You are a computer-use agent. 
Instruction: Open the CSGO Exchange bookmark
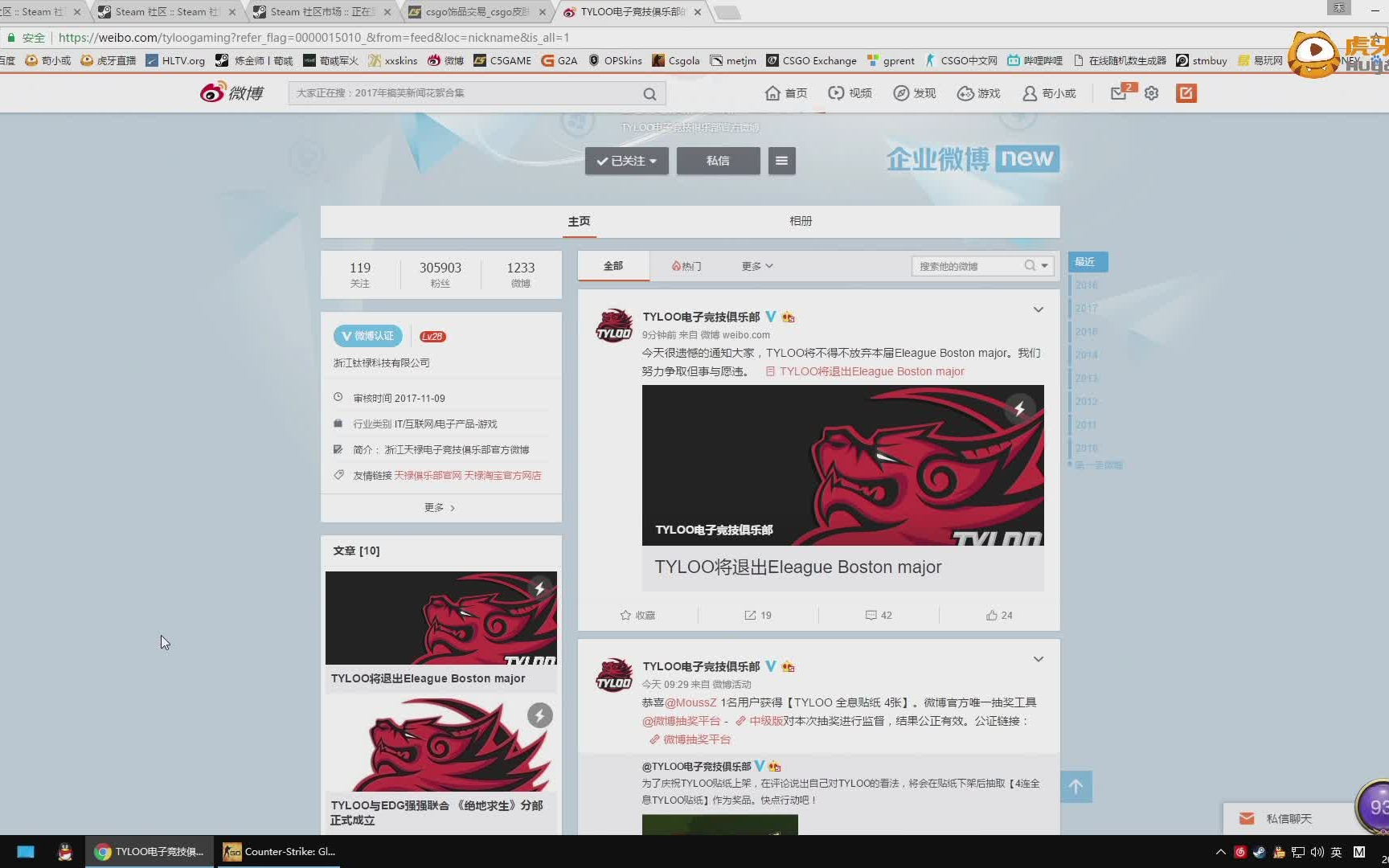click(x=811, y=60)
